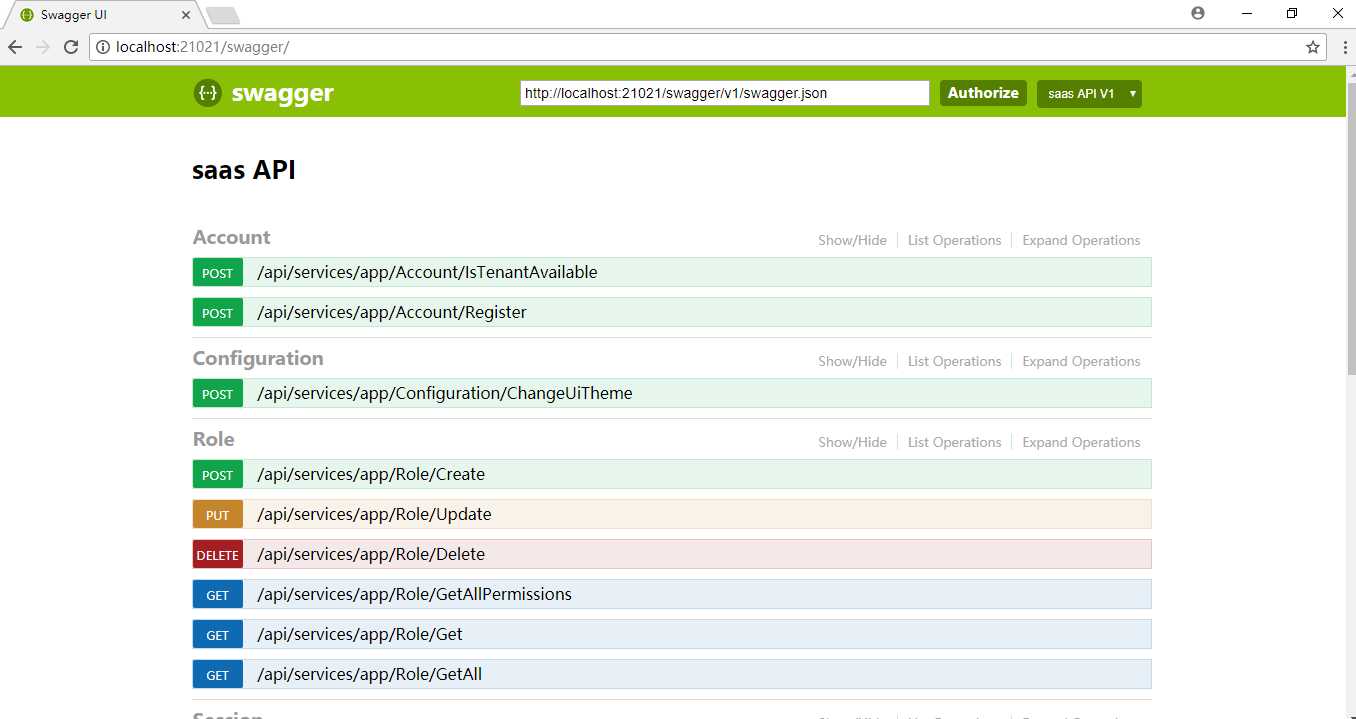Screen dimensions: 1356x719
Task: Expand Configuration/ChangeUiTheme endpoint path
Action: [445, 393]
